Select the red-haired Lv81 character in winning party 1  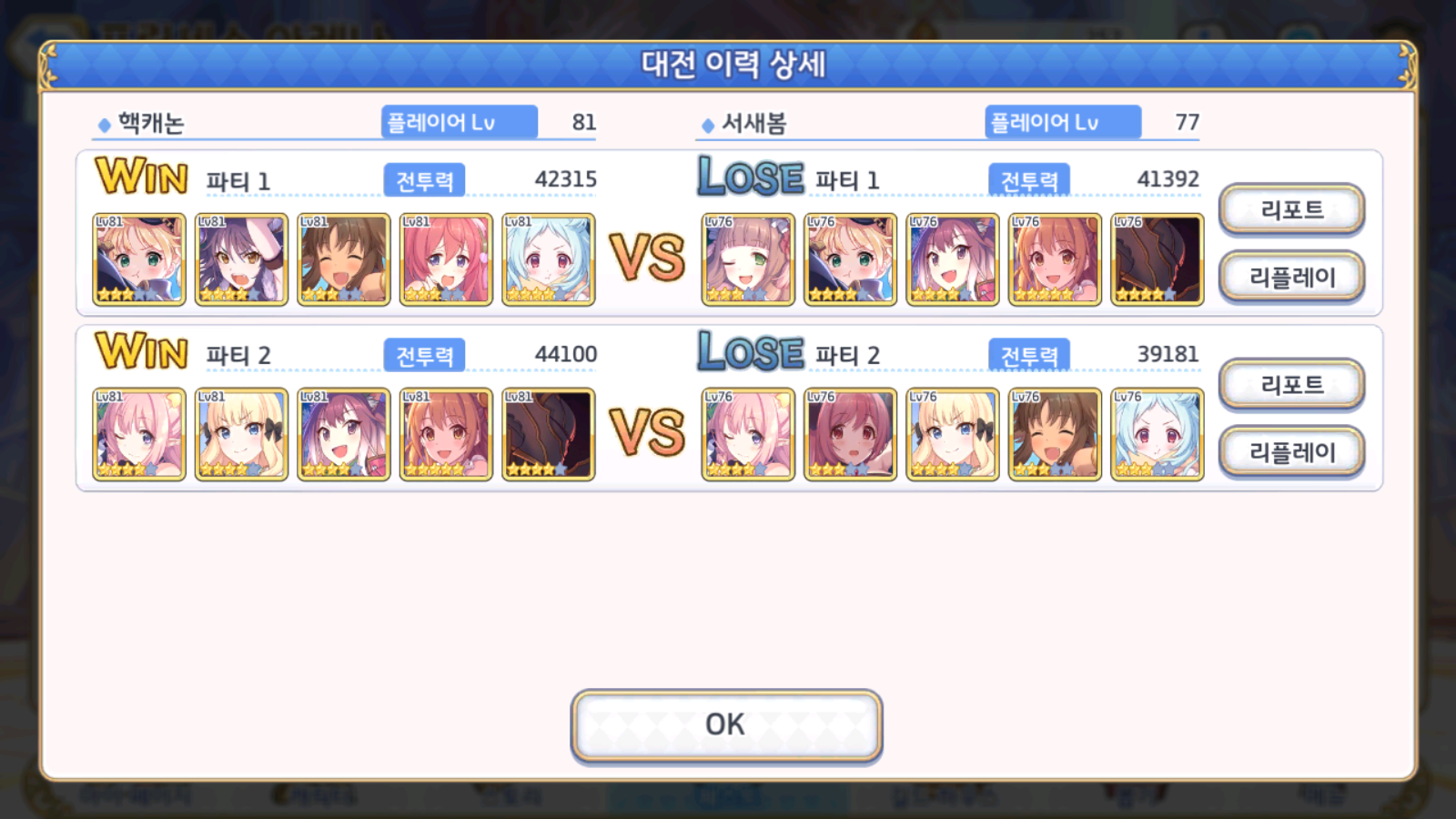pos(446,259)
